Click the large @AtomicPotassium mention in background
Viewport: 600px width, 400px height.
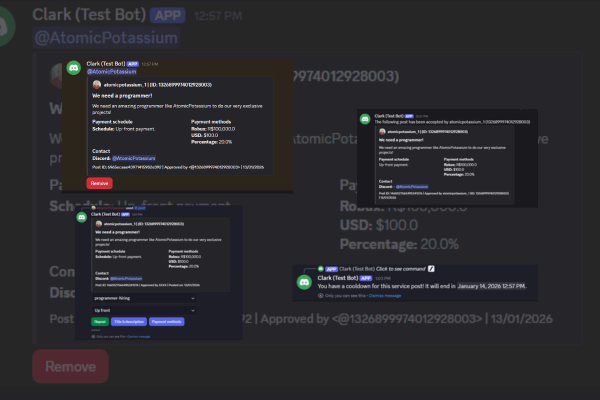106,38
